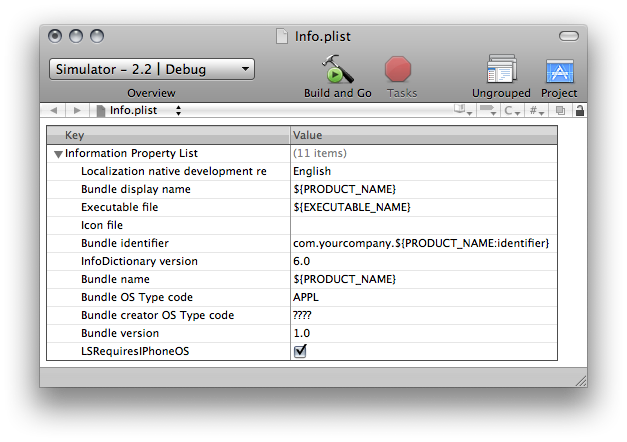Select the Bundle display name key
The width and height of the screenshot is (627, 442).
click(x=136, y=189)
